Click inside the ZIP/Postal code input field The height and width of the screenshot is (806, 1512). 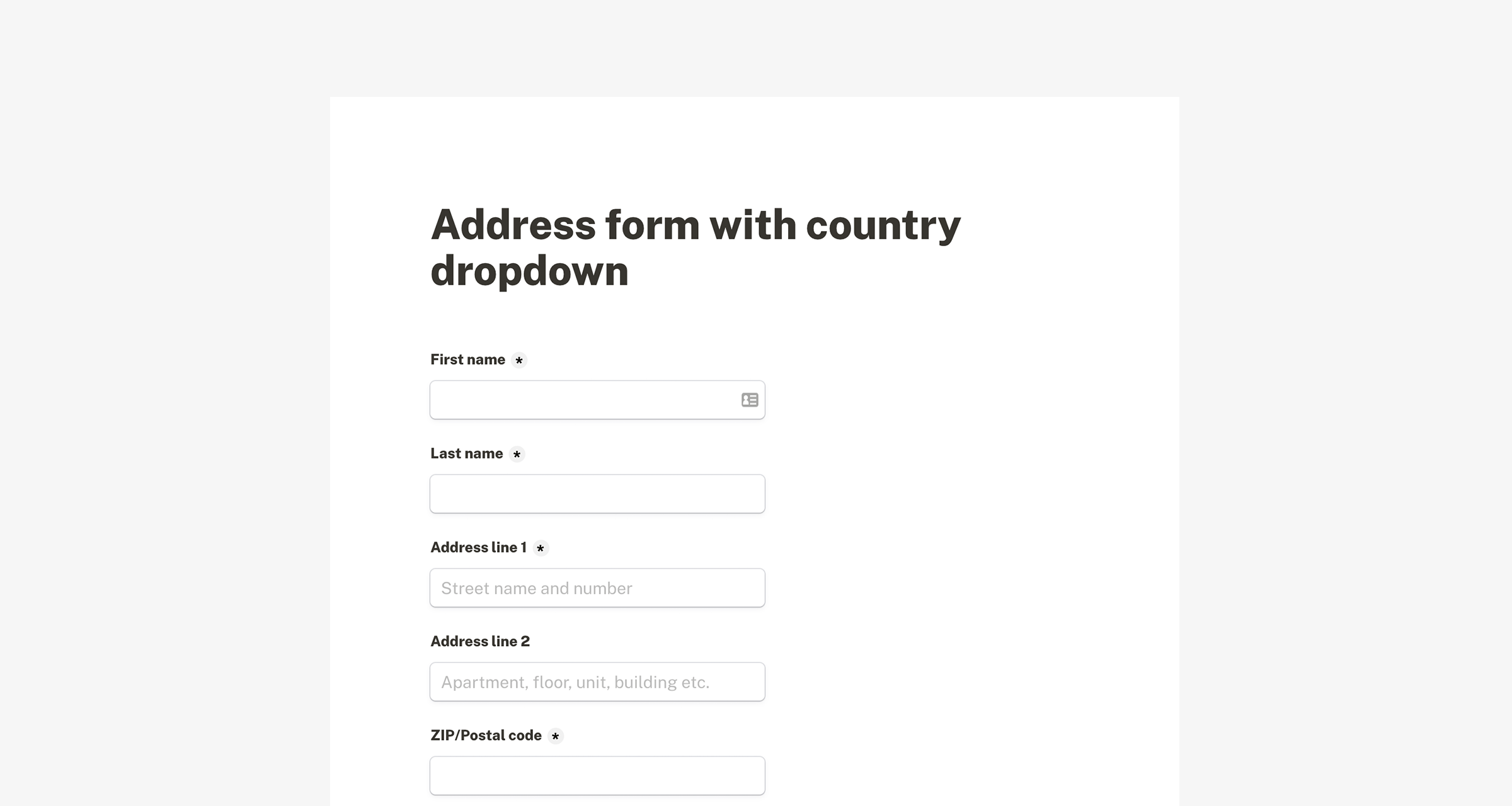coord(597,775)
